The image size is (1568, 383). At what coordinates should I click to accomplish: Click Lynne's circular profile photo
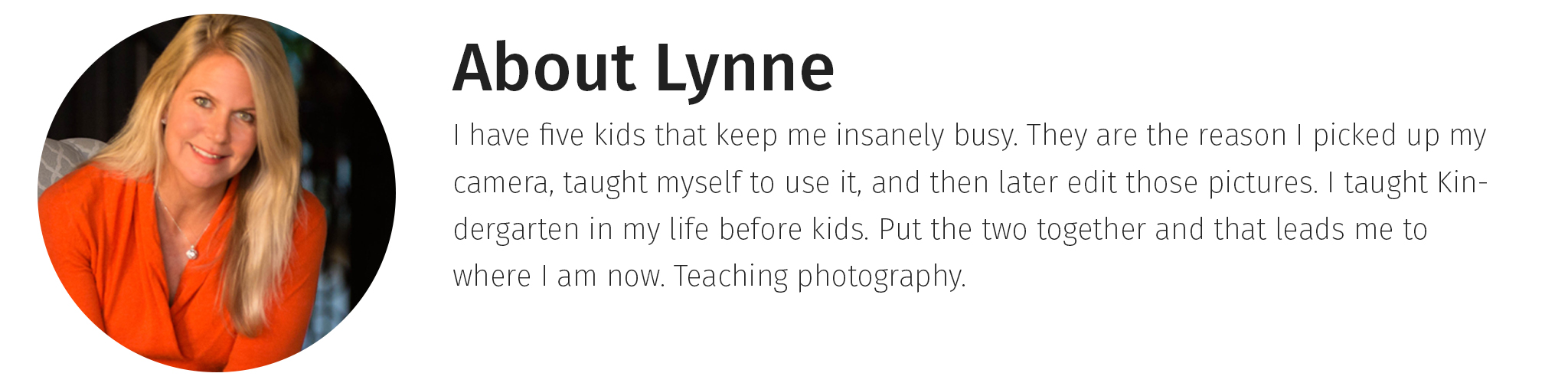click(217, 192)
